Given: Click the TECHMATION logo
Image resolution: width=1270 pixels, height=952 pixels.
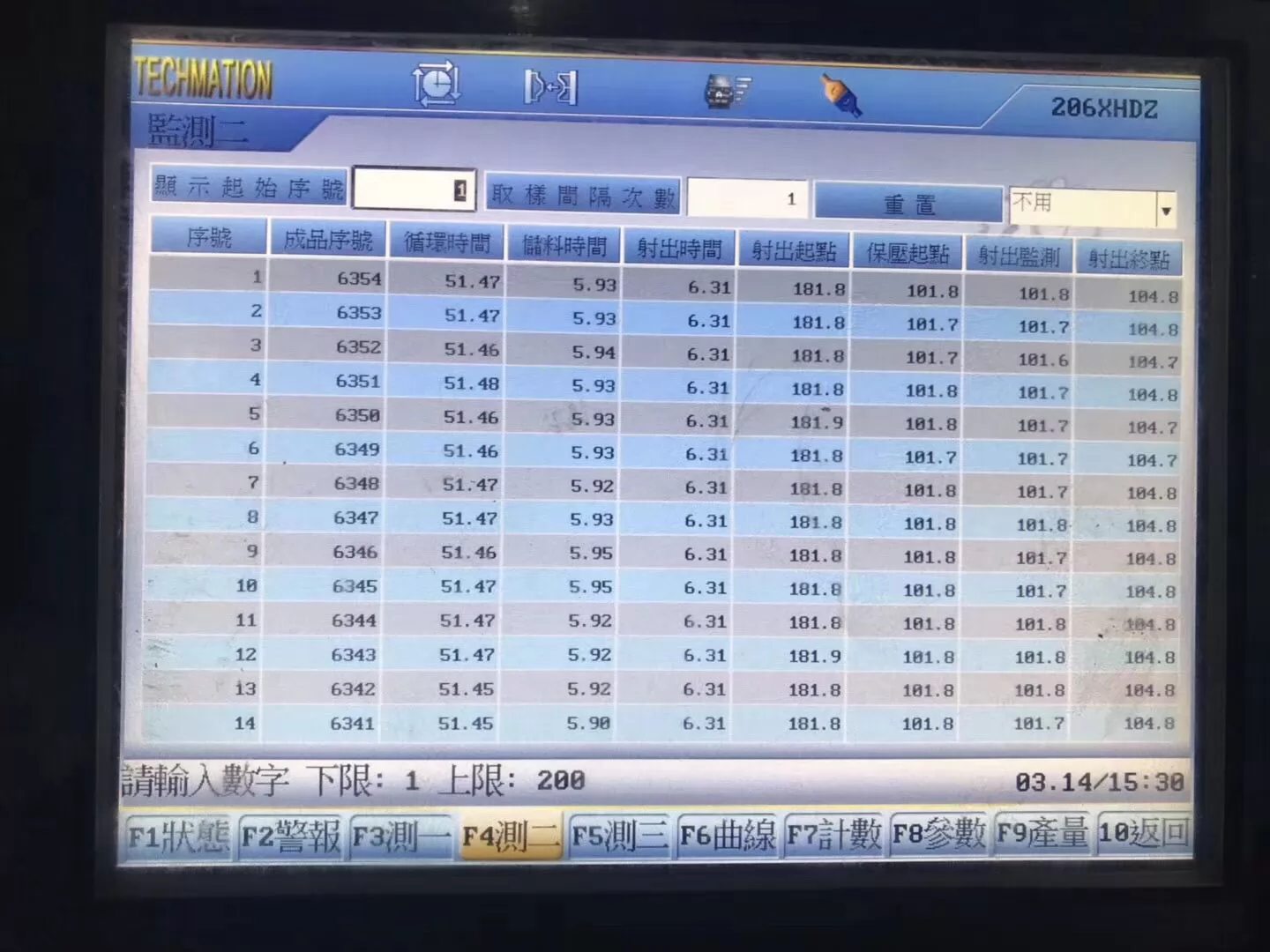Looking at the screenshot, I should [203, 79].
